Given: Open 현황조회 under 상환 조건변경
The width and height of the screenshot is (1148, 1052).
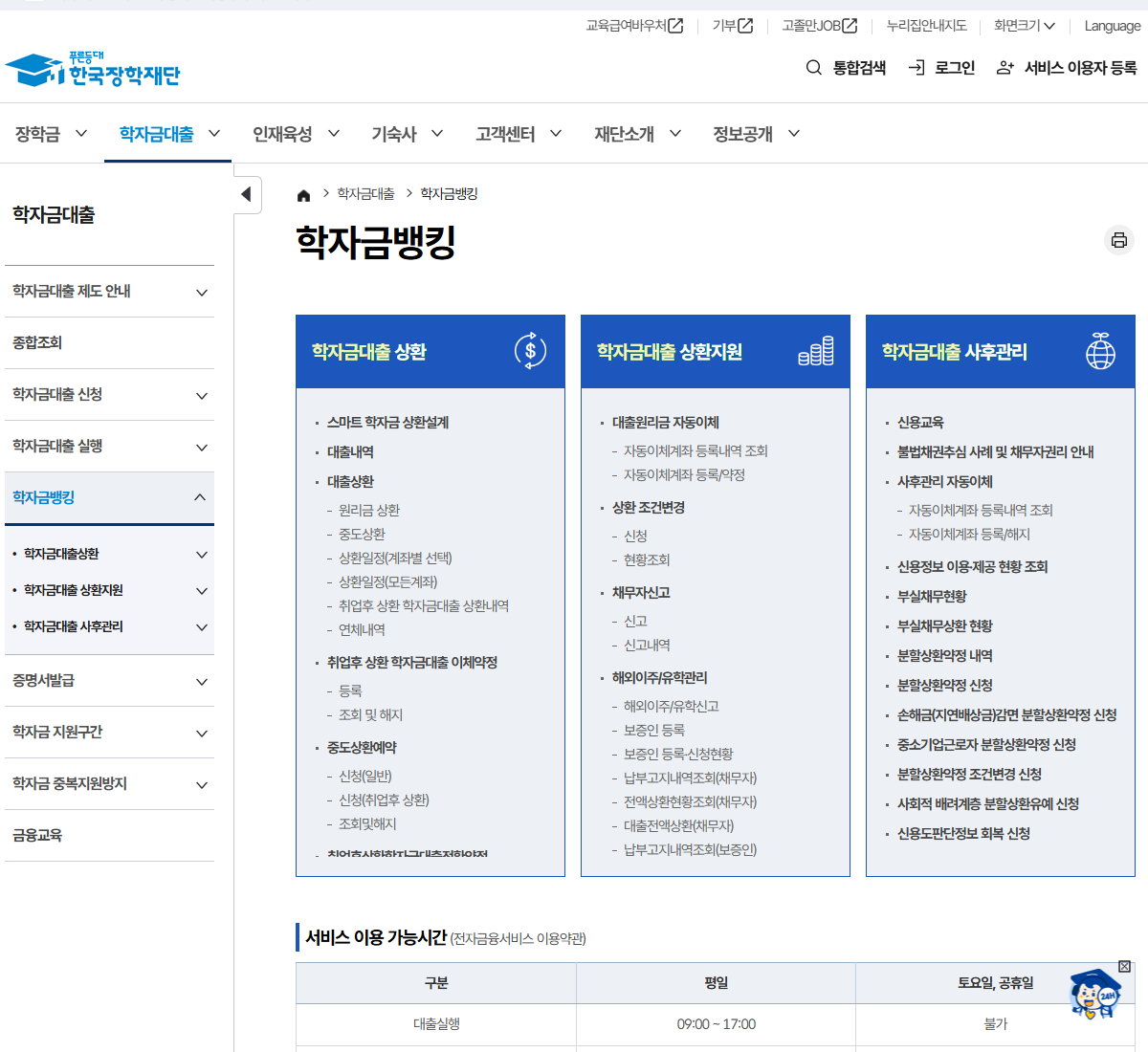Looking at the screenshot, I should click(x=647, y=560).
